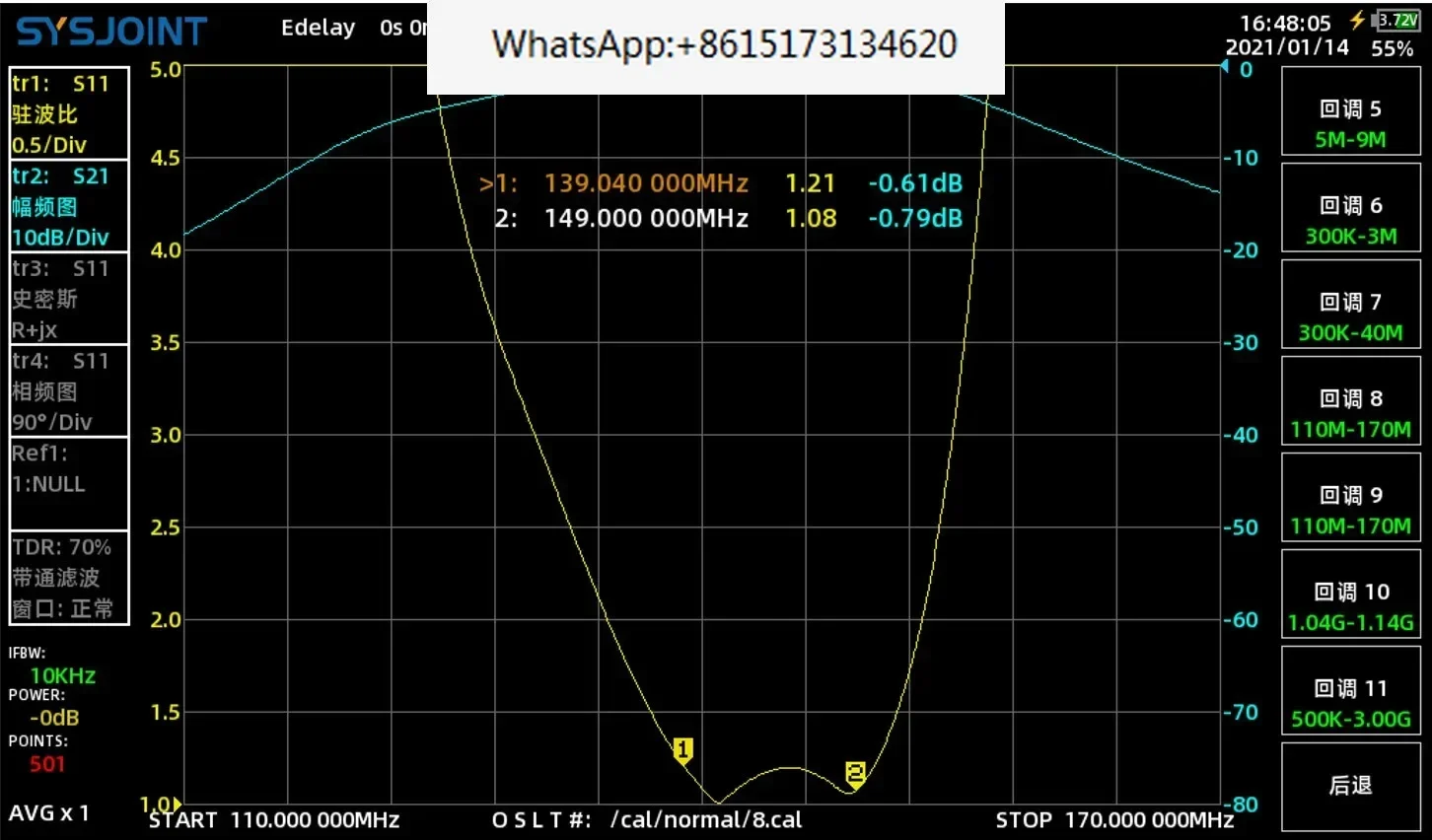The width and height of the screenshot is (1432, 840).
Task: Recall preset 回调 11 (500K-3.00G)
Action: 1350,691
